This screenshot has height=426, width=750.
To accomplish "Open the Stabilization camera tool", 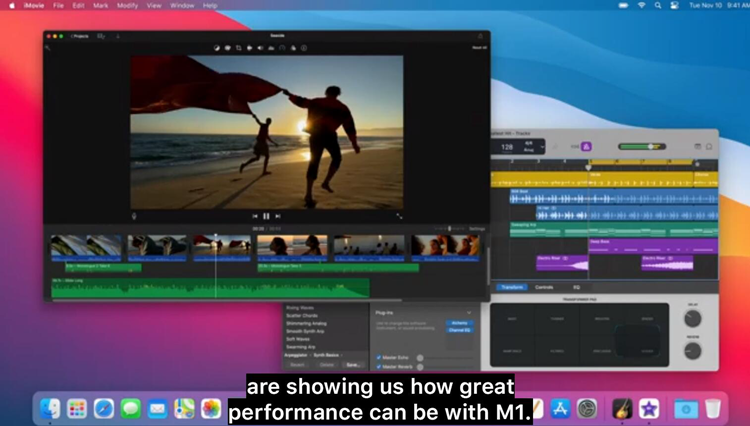I will [249, 48].
